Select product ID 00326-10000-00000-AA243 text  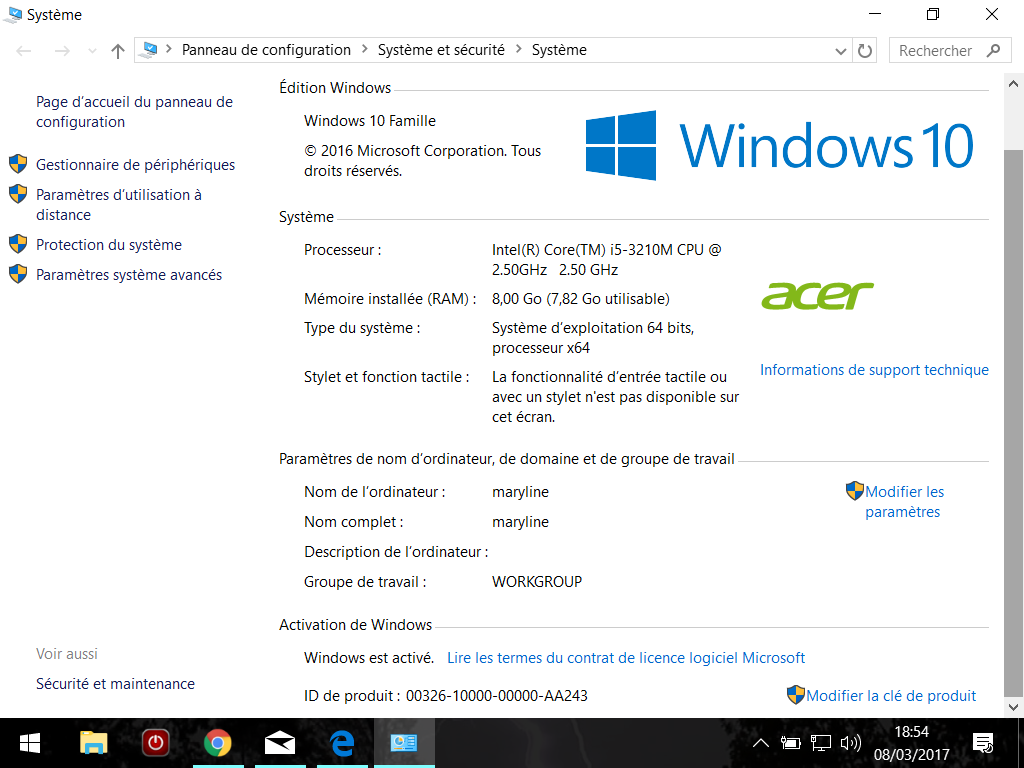[x=496, y=696]
